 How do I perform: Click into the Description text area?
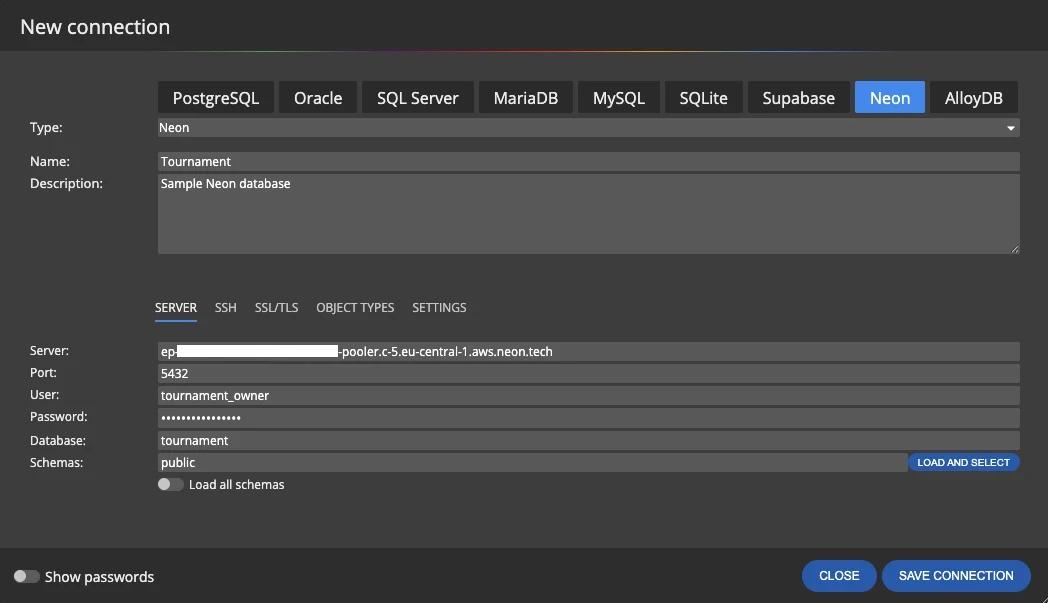pos(588,214)
